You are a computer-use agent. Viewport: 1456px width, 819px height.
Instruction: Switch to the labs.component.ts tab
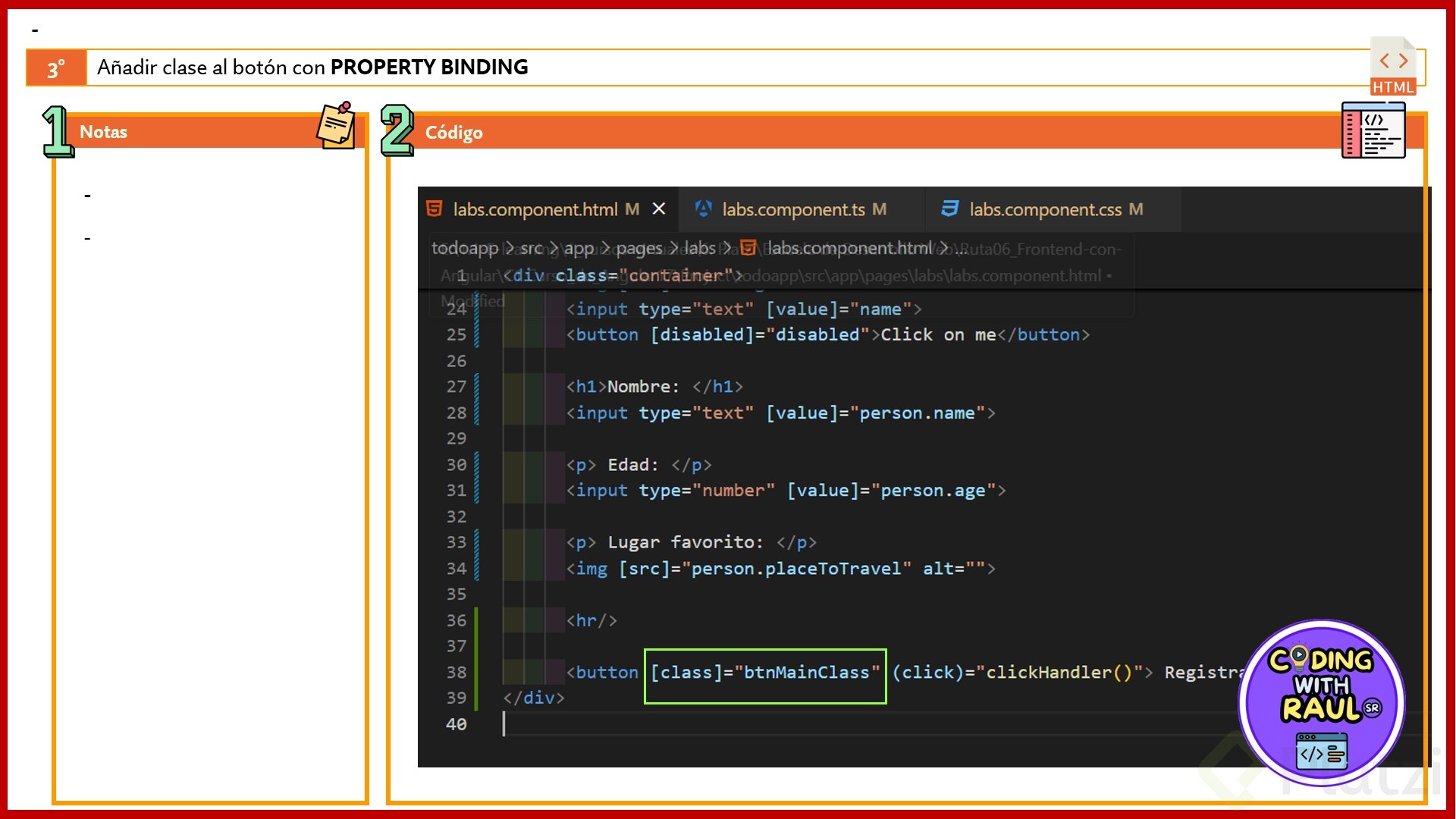[x=792, y=209]
